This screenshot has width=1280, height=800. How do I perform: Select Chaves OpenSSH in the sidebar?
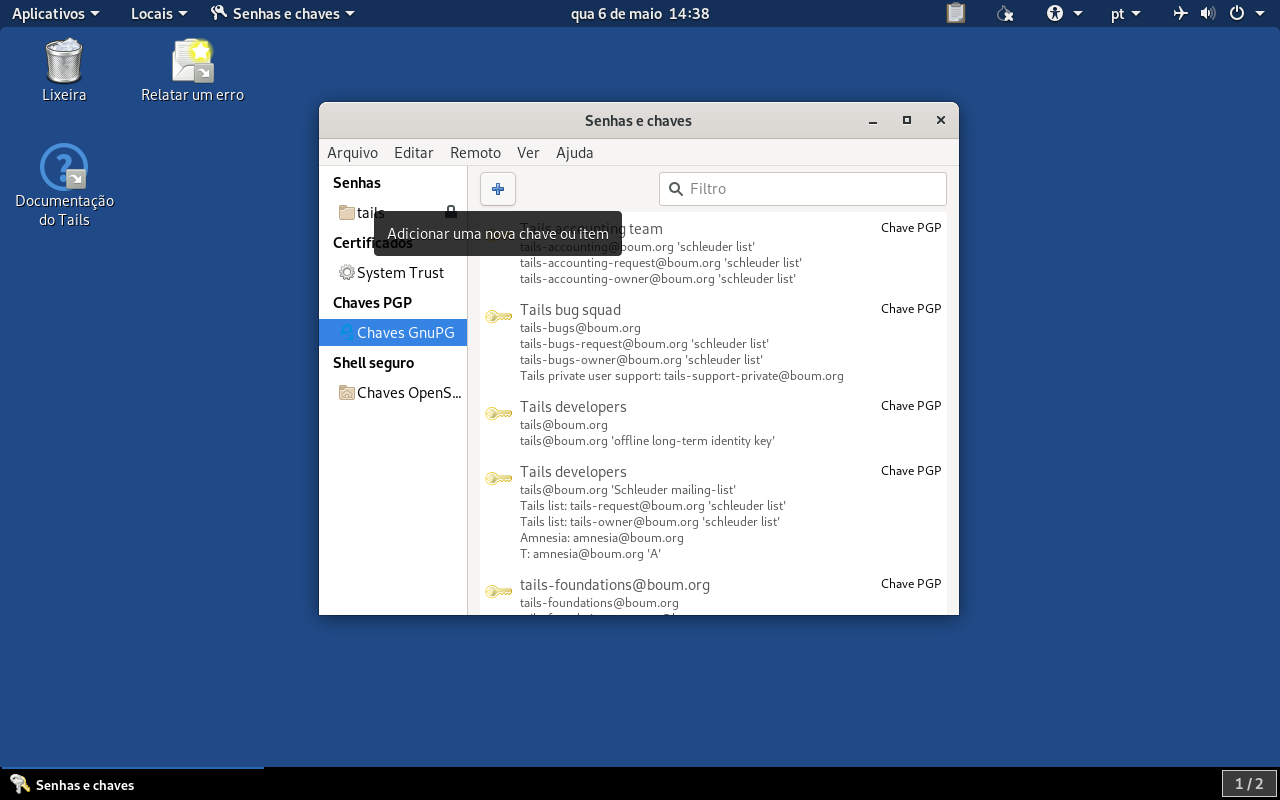click(x=393, y=393)
